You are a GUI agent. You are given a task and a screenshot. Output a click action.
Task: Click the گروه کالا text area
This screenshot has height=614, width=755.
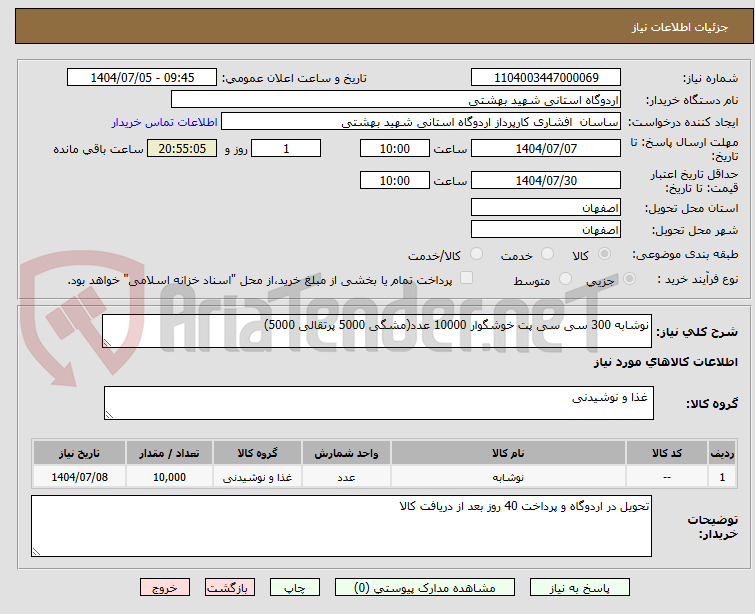pyautogui.click(x=378, y=403)
